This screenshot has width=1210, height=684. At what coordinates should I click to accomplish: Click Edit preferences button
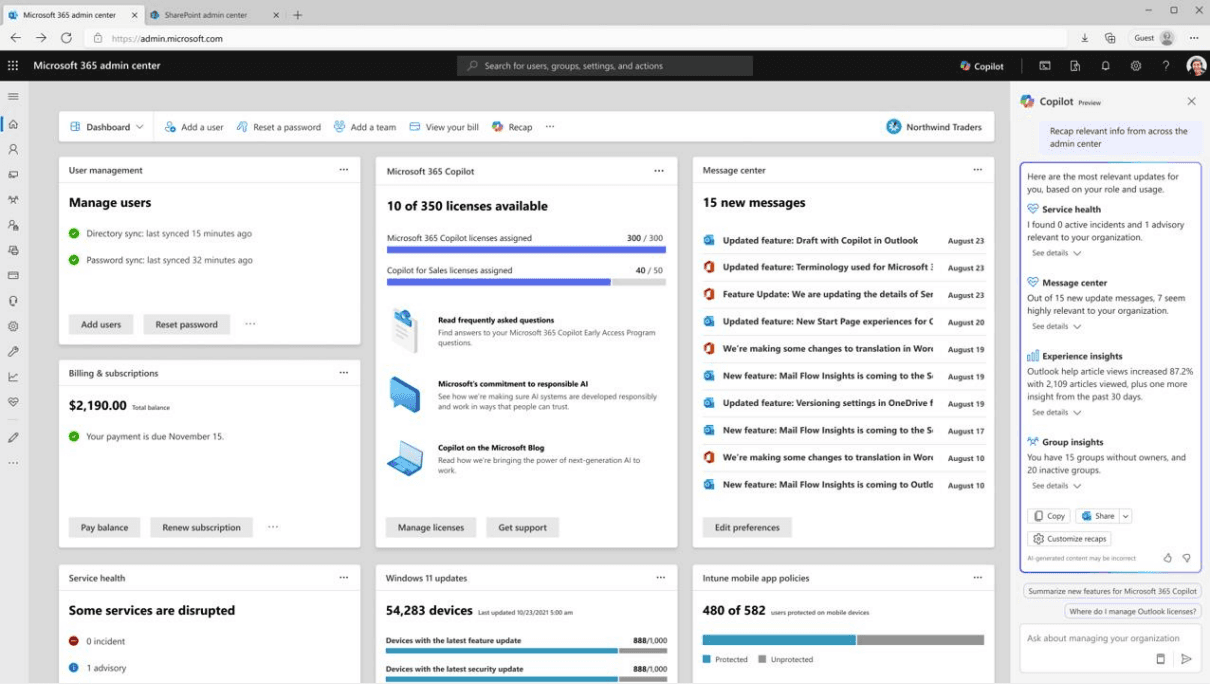click(748, 527)
